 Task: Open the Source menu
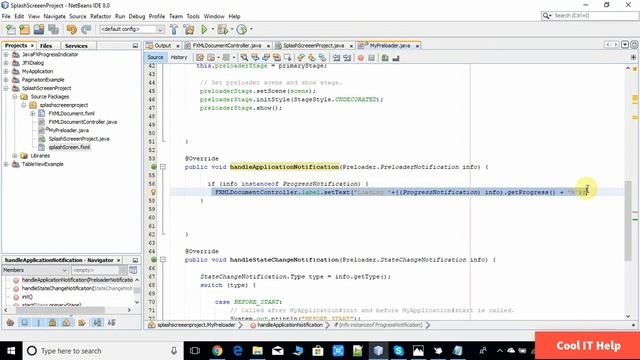pos(78,16)
